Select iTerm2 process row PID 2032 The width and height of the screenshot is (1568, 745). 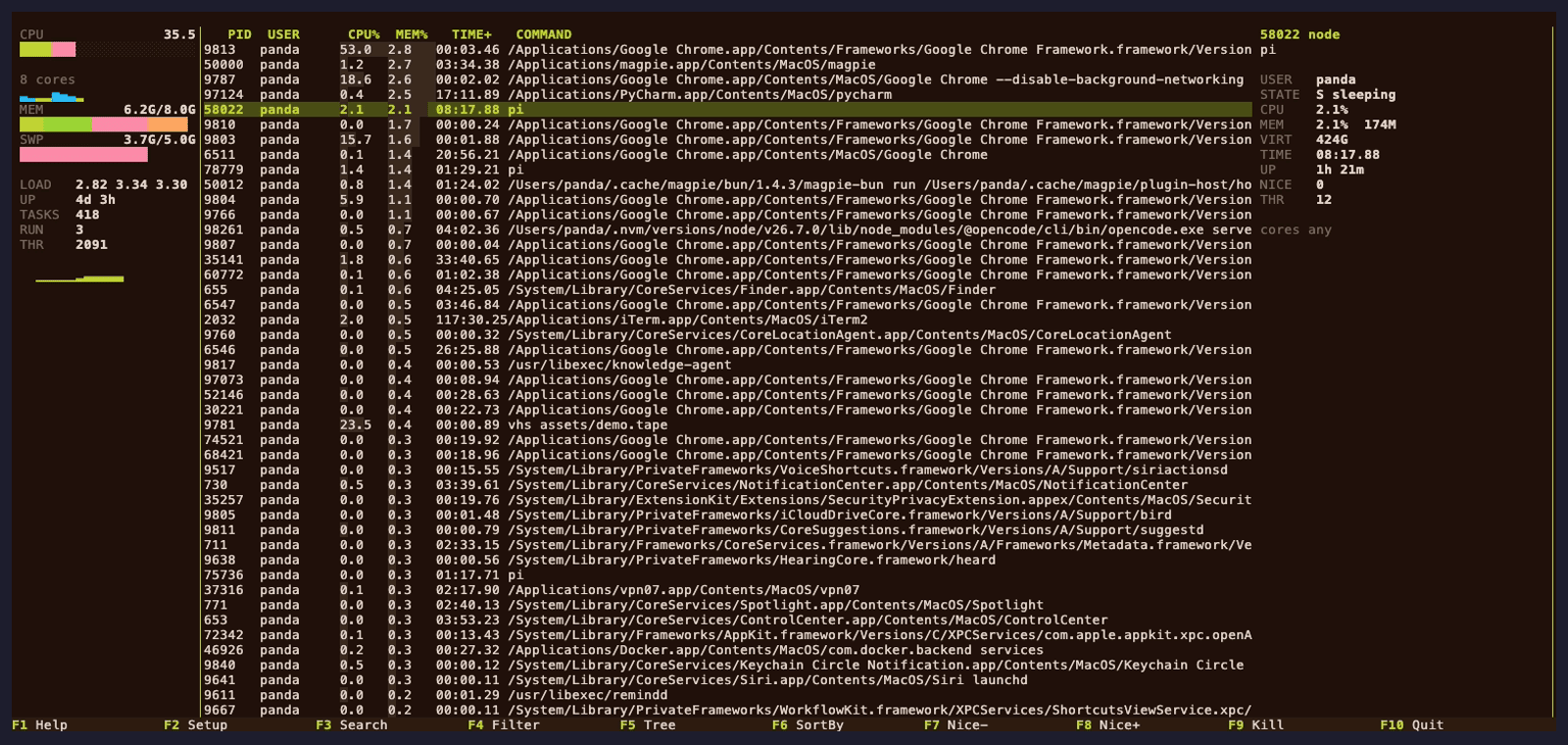[x=727, y=320]
